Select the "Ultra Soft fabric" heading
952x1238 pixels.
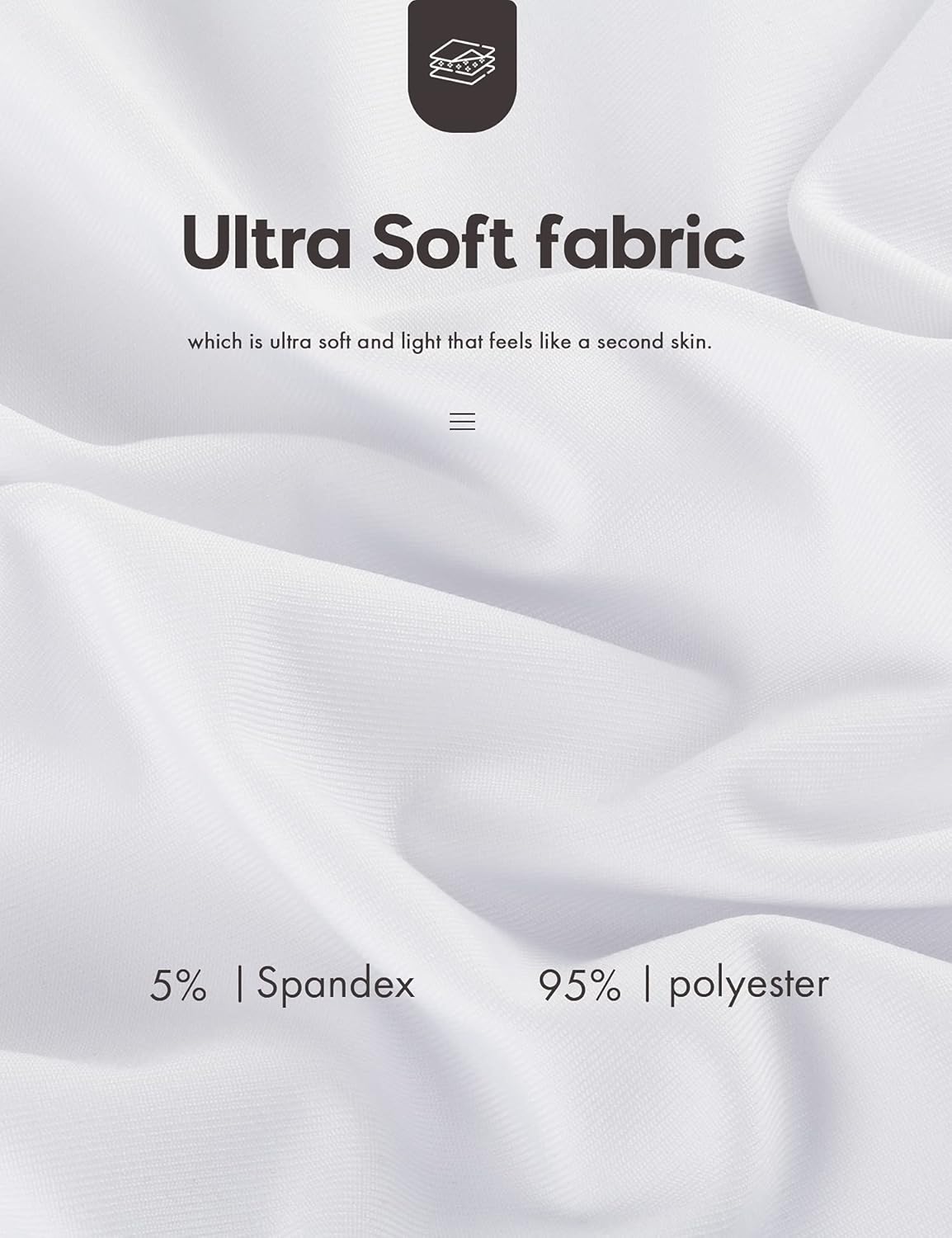pyautogui.click(x=464, y=242)
